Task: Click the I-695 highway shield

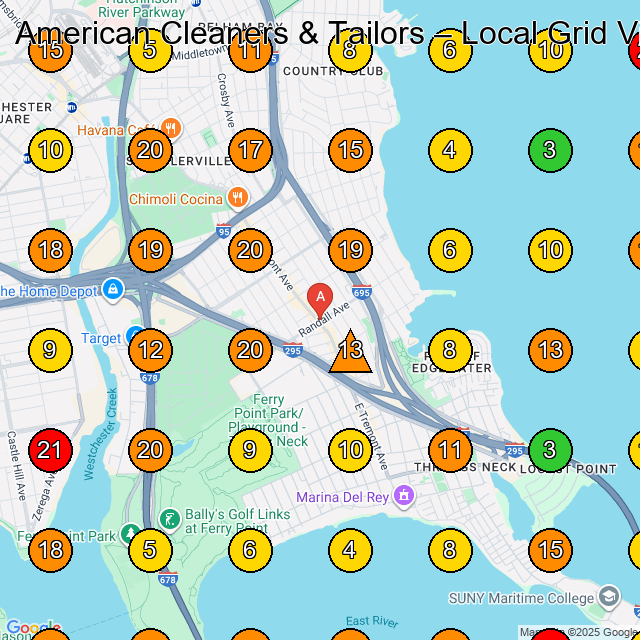Action: [x=362, y=292]
